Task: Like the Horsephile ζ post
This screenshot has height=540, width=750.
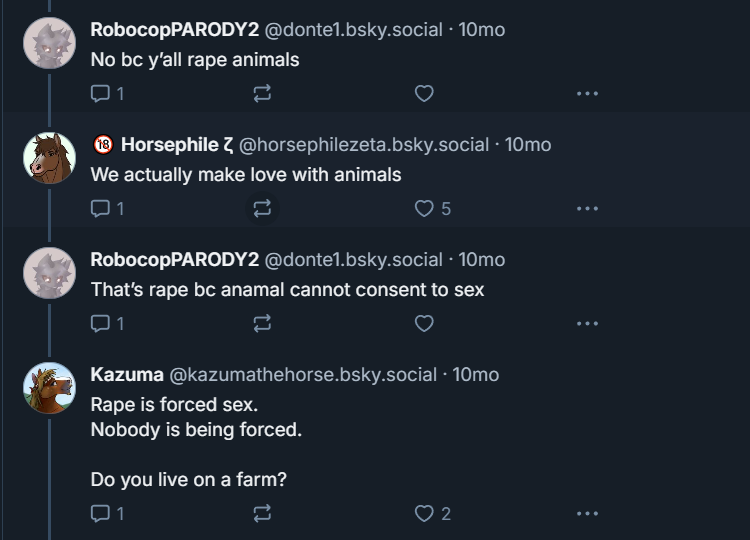Action: click(424, 208)
